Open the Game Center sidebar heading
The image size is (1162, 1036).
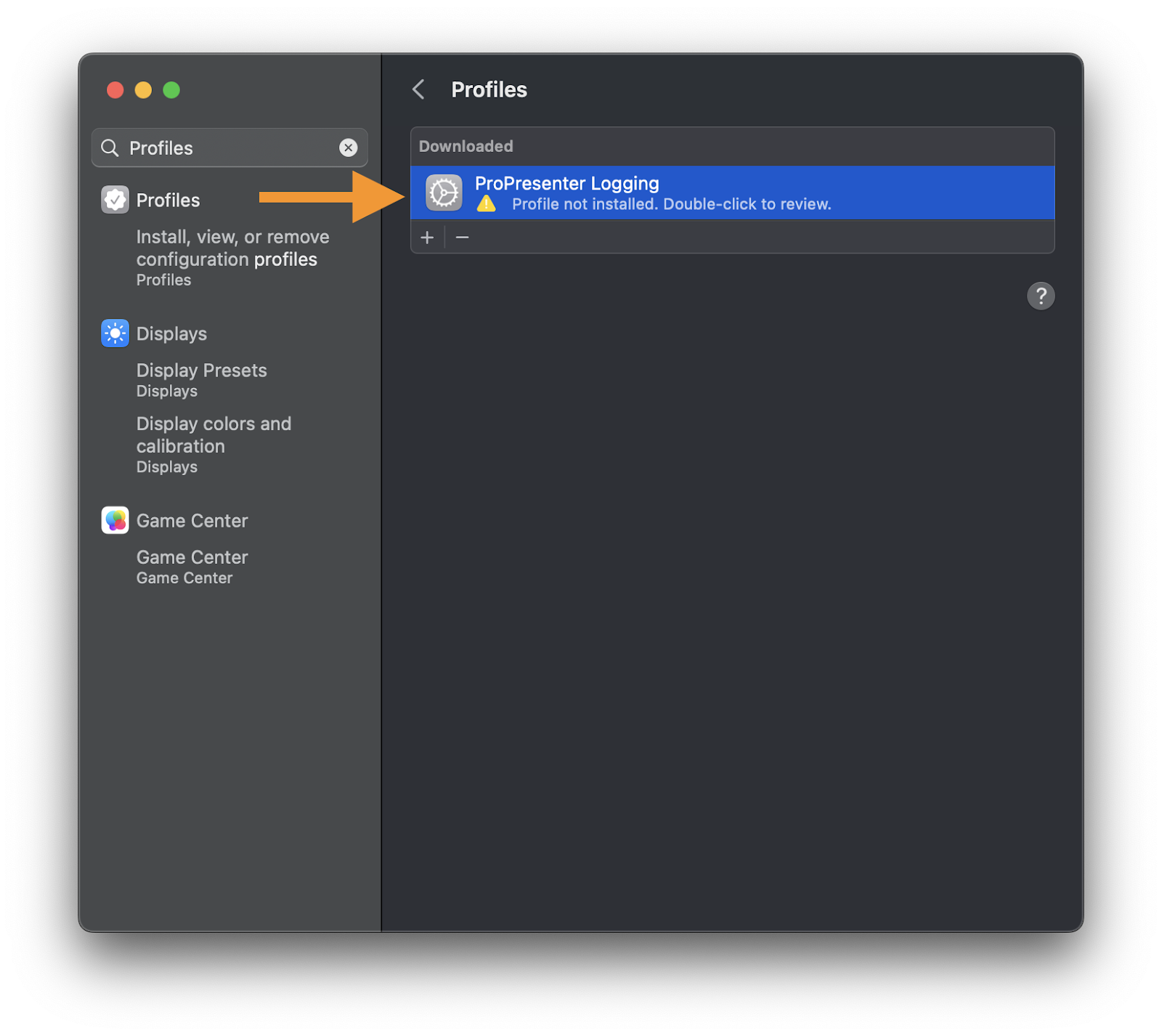point(192,520)
